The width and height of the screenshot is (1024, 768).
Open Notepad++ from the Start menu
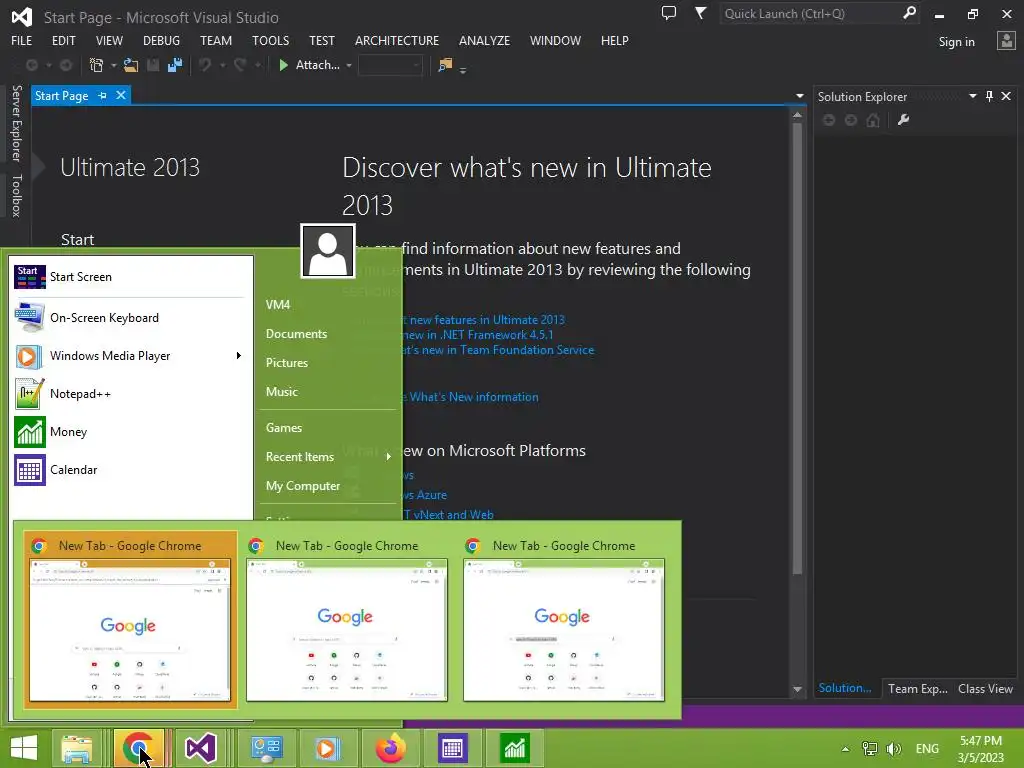[131, 394]
